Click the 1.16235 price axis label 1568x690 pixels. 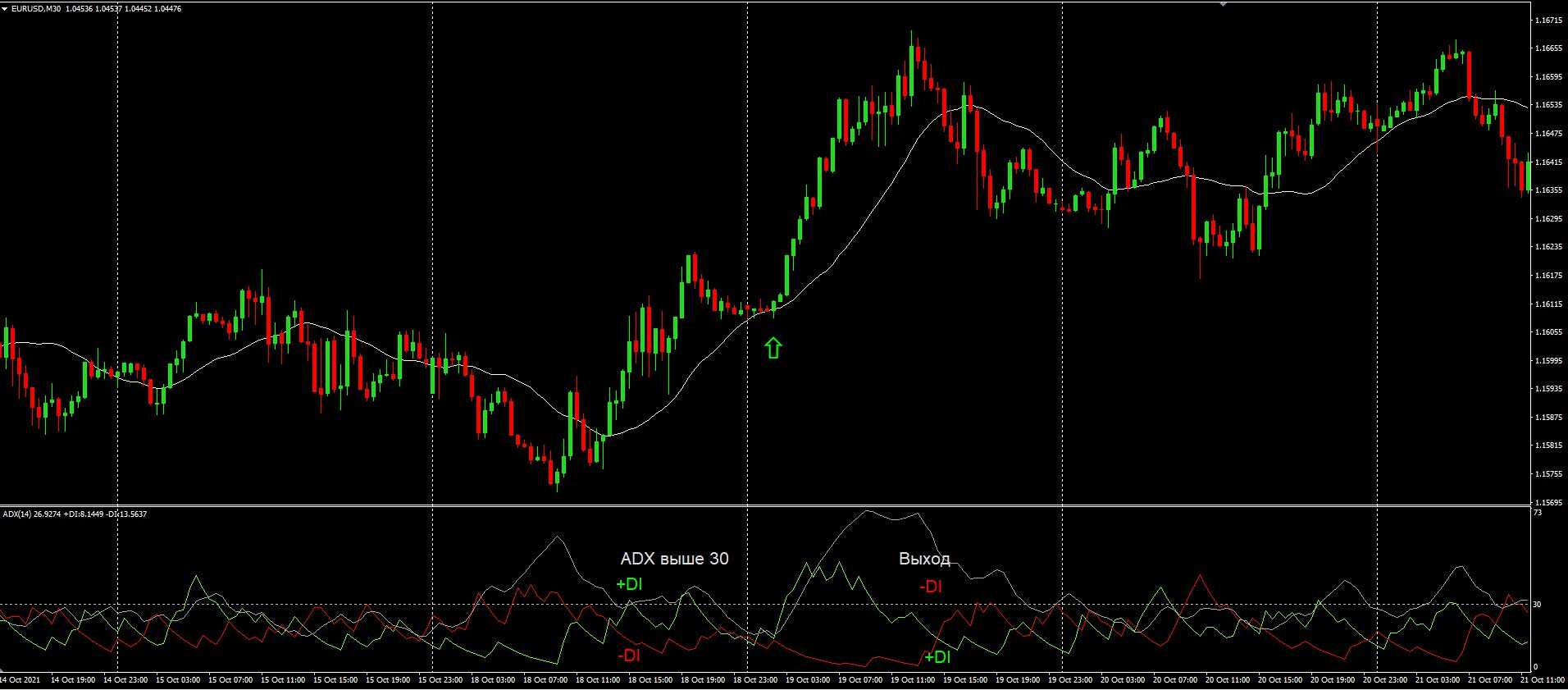(1547, 246)
